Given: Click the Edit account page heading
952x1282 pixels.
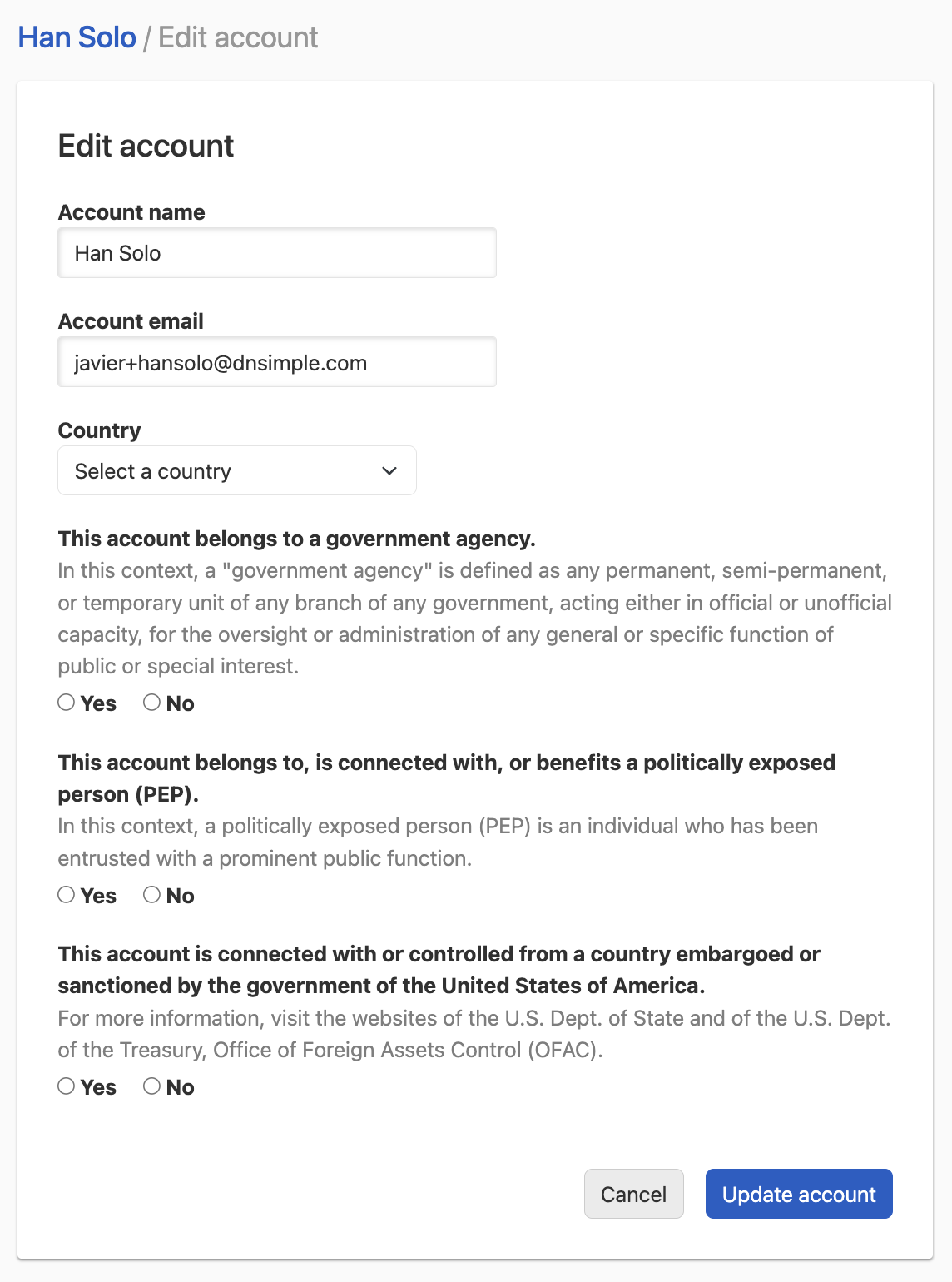Looking at the screenshot, I should coord(145,145).
